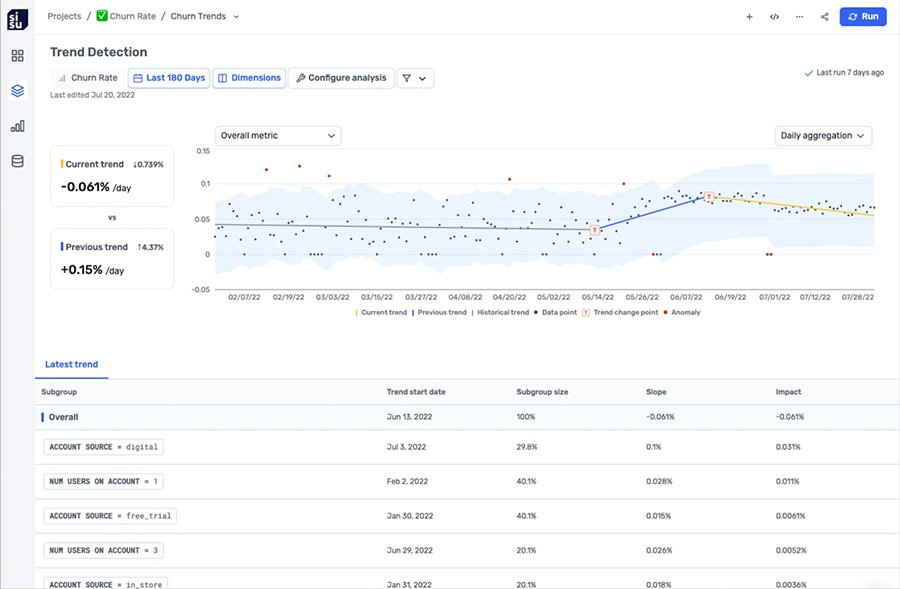
Task: Click the Run button
Action: click(862, 16)
